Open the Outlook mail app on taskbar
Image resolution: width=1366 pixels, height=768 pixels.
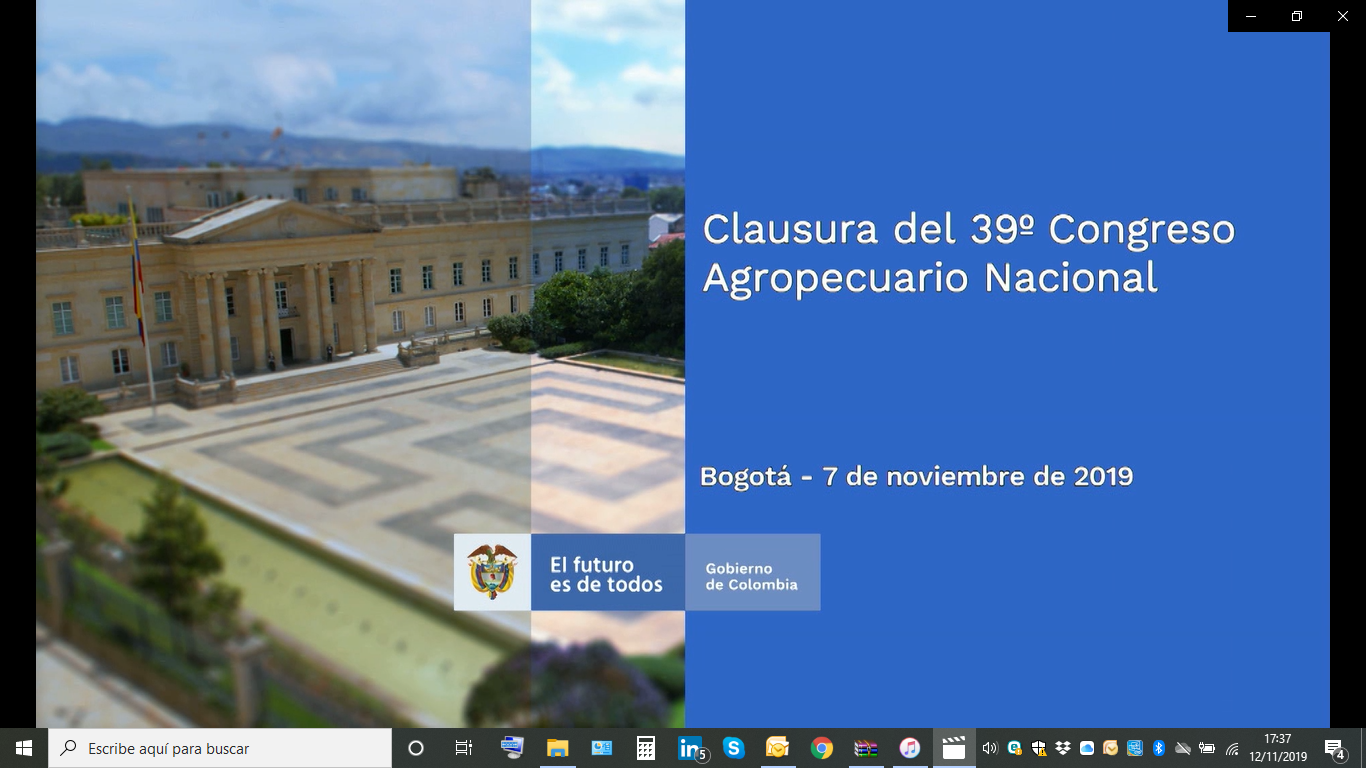click(x=778, y=748)
